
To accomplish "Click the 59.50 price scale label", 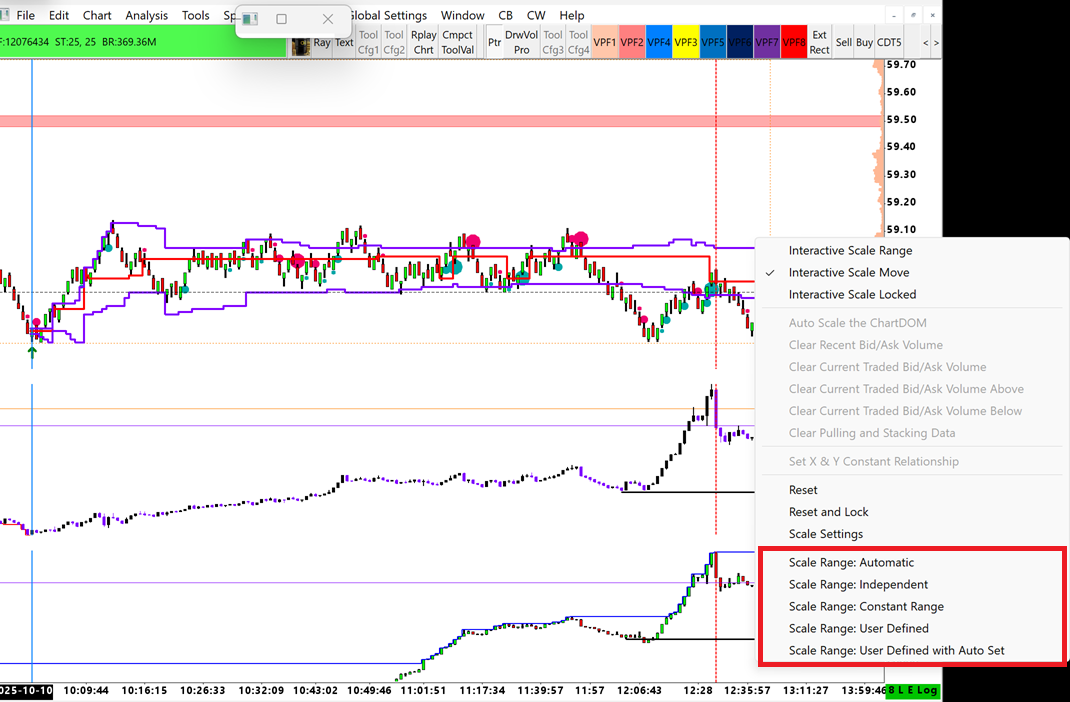I will click(901, 119).
